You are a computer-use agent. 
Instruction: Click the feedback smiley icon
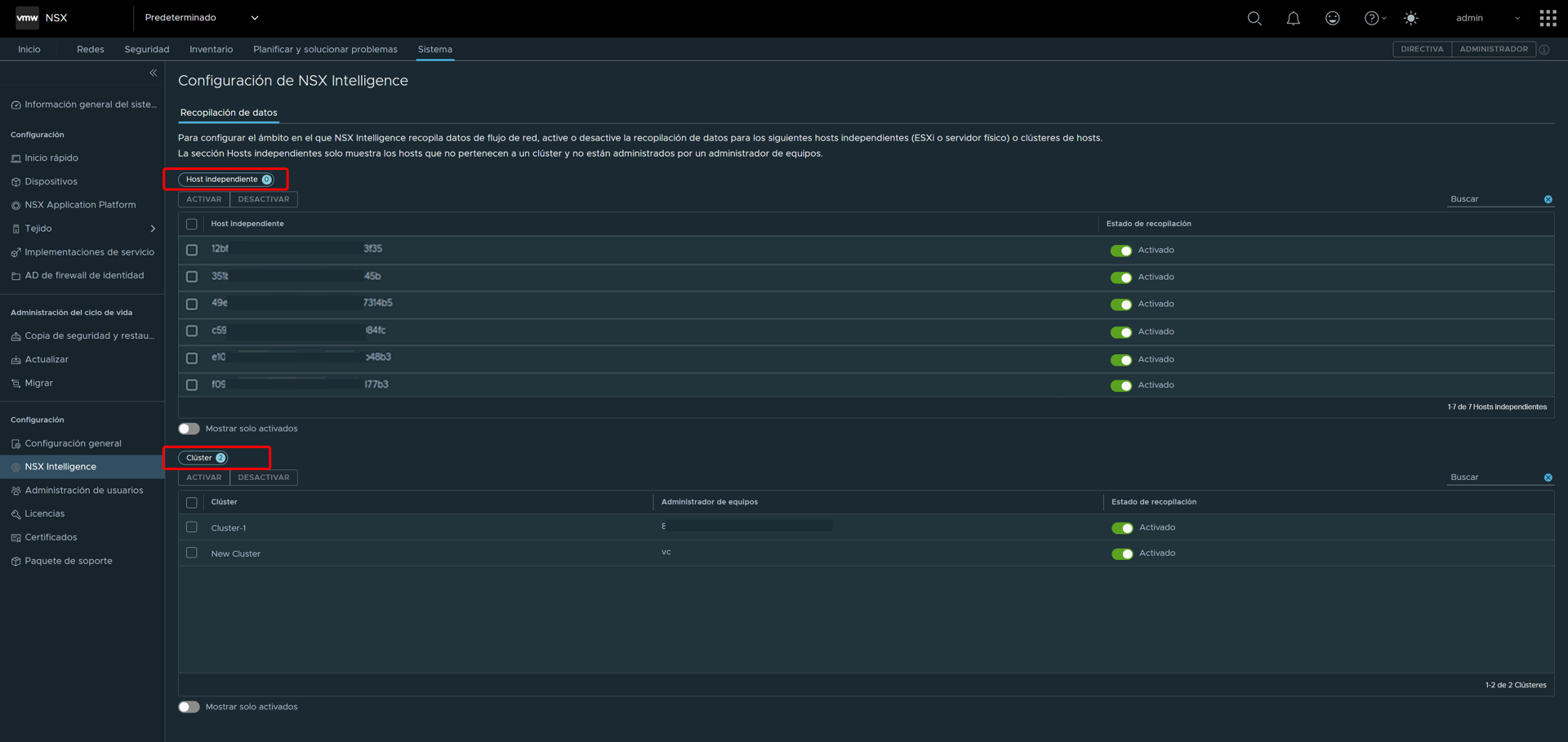pos(1333,18)
